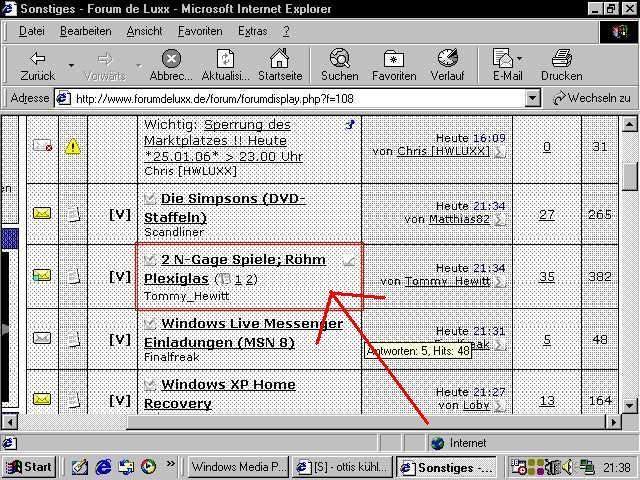Open the Suchen search tool
The image size is (640, 480).
point(340,65)
